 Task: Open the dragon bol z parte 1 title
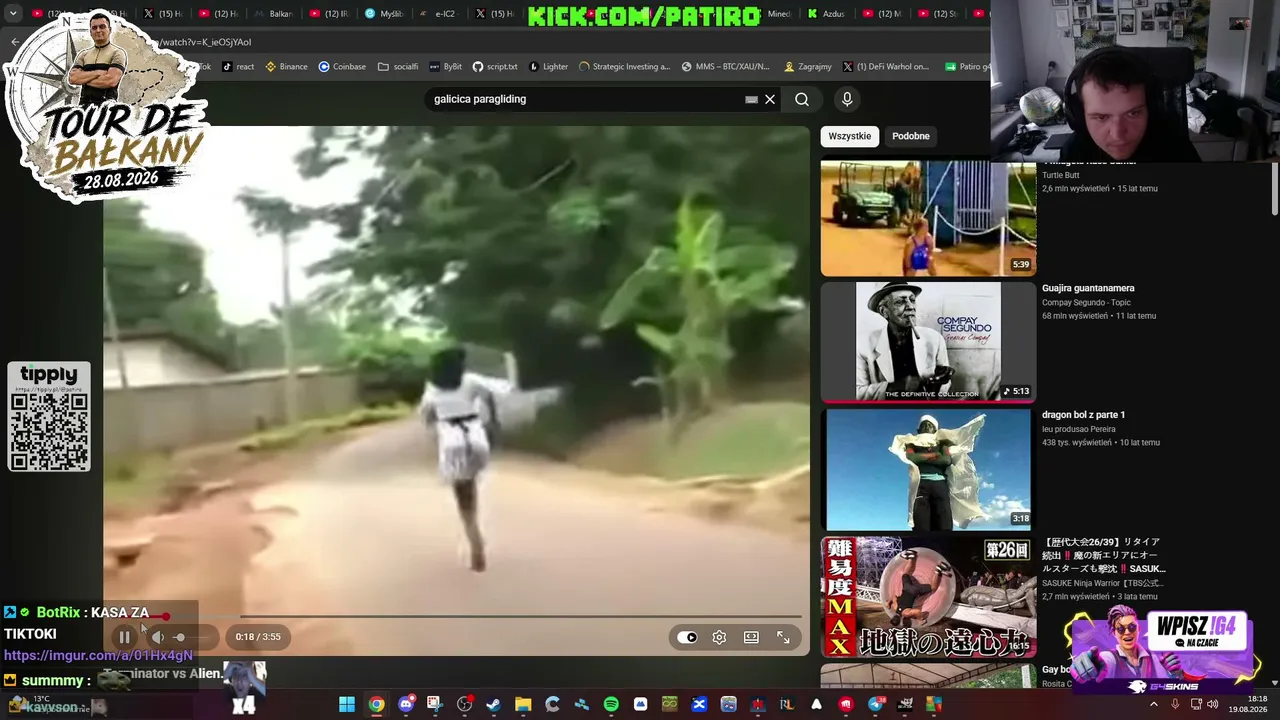point(1083,414)
